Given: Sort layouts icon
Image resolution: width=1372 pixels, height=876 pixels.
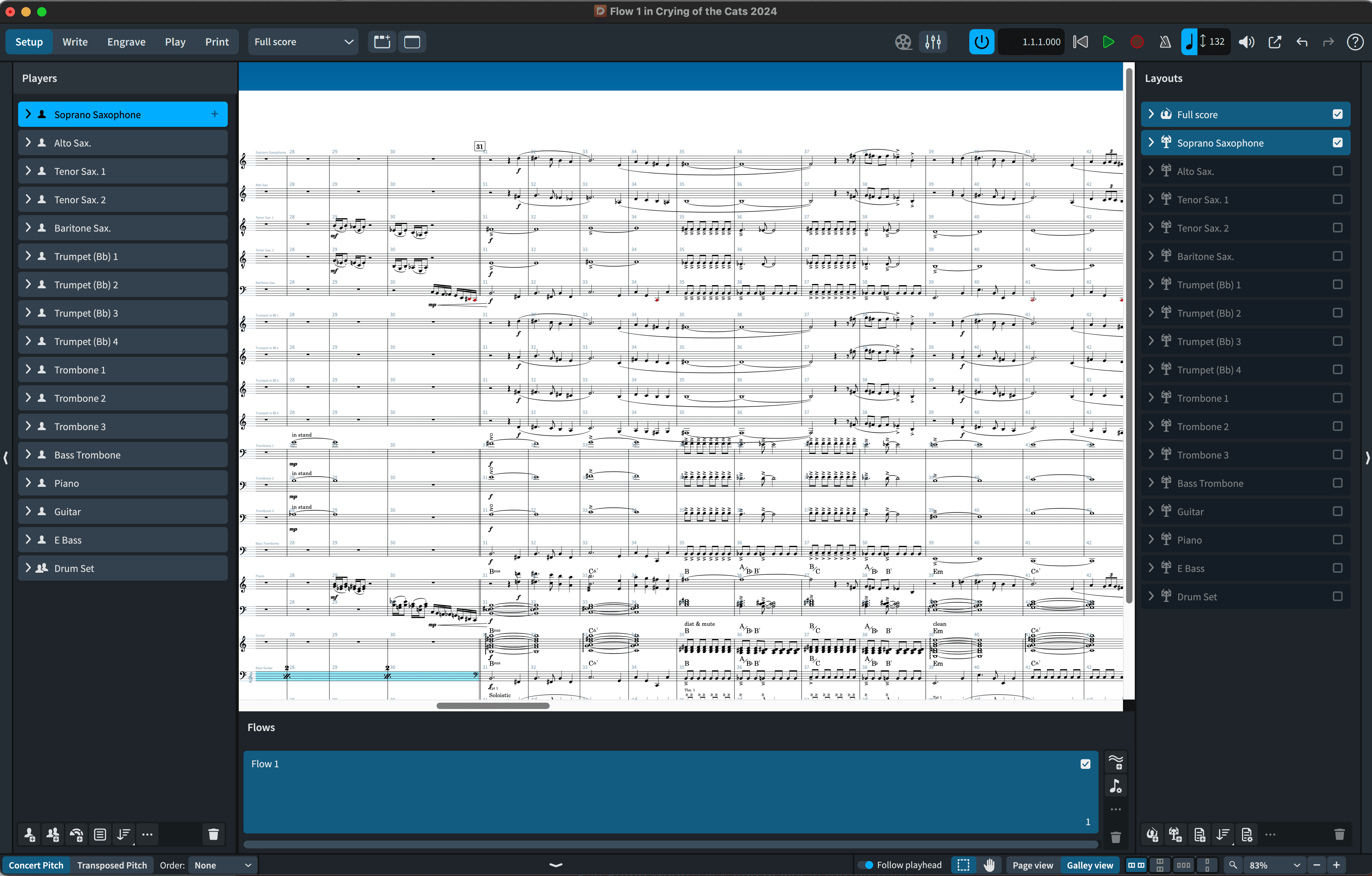Looking at the screenshot, I should pos(1223,834).
